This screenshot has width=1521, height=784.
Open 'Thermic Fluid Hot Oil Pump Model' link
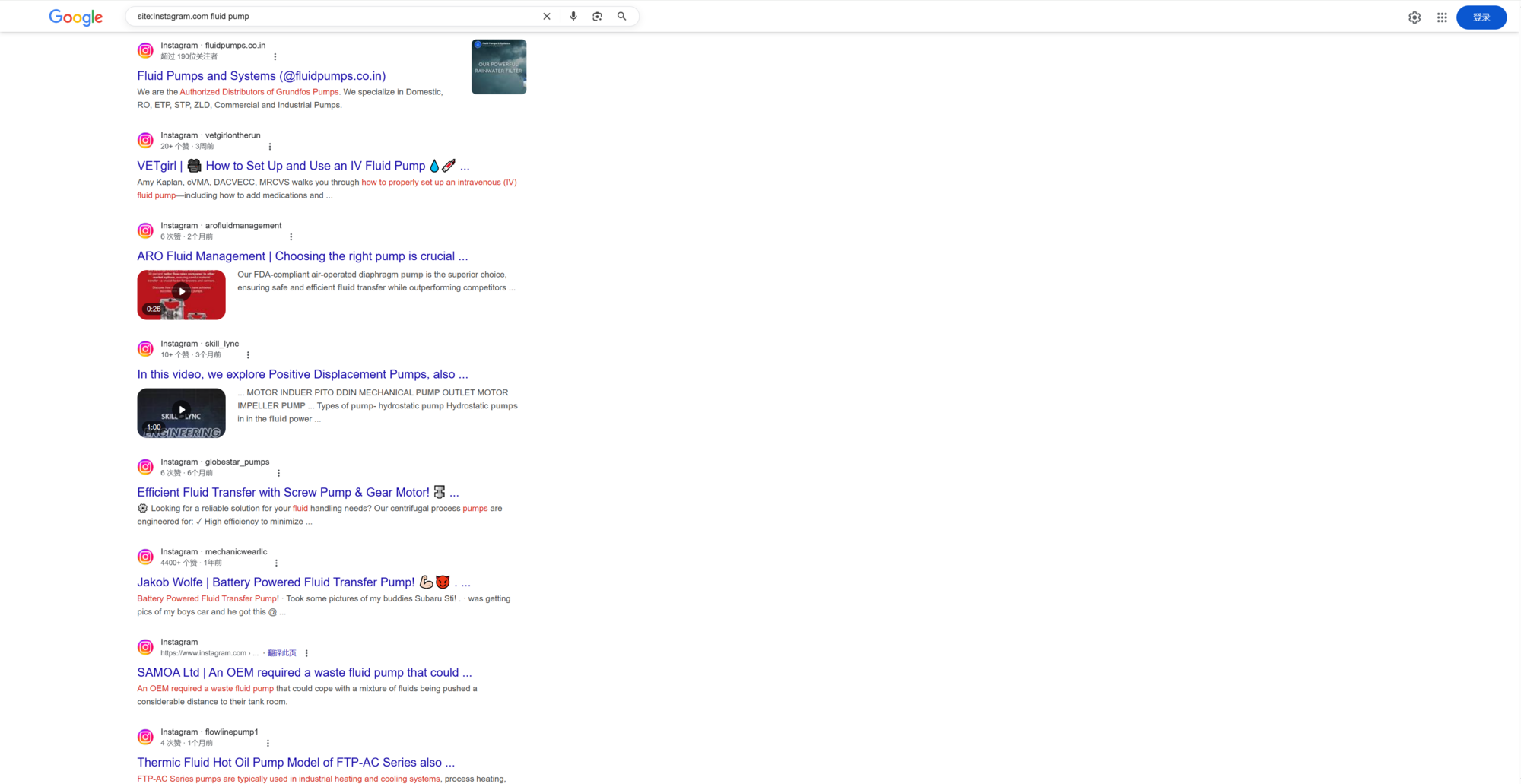point(296,763)
